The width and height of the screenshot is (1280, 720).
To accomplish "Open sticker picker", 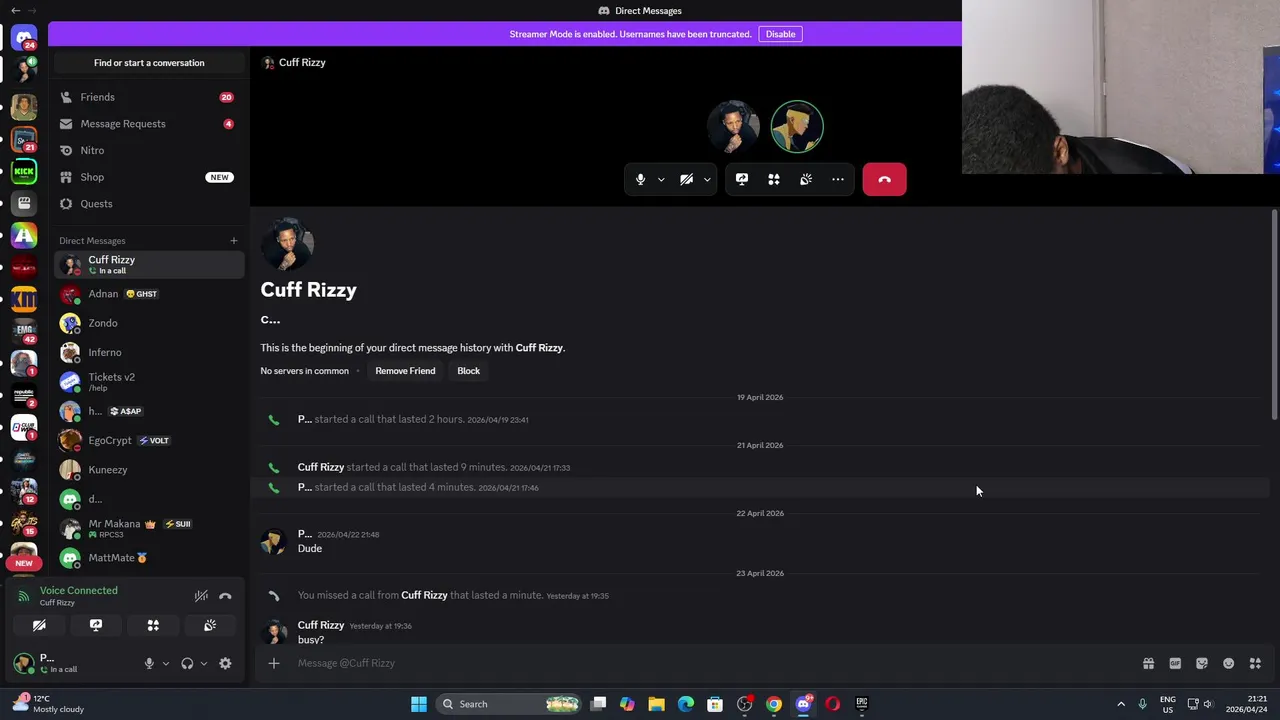I will tap(1202, 663).
